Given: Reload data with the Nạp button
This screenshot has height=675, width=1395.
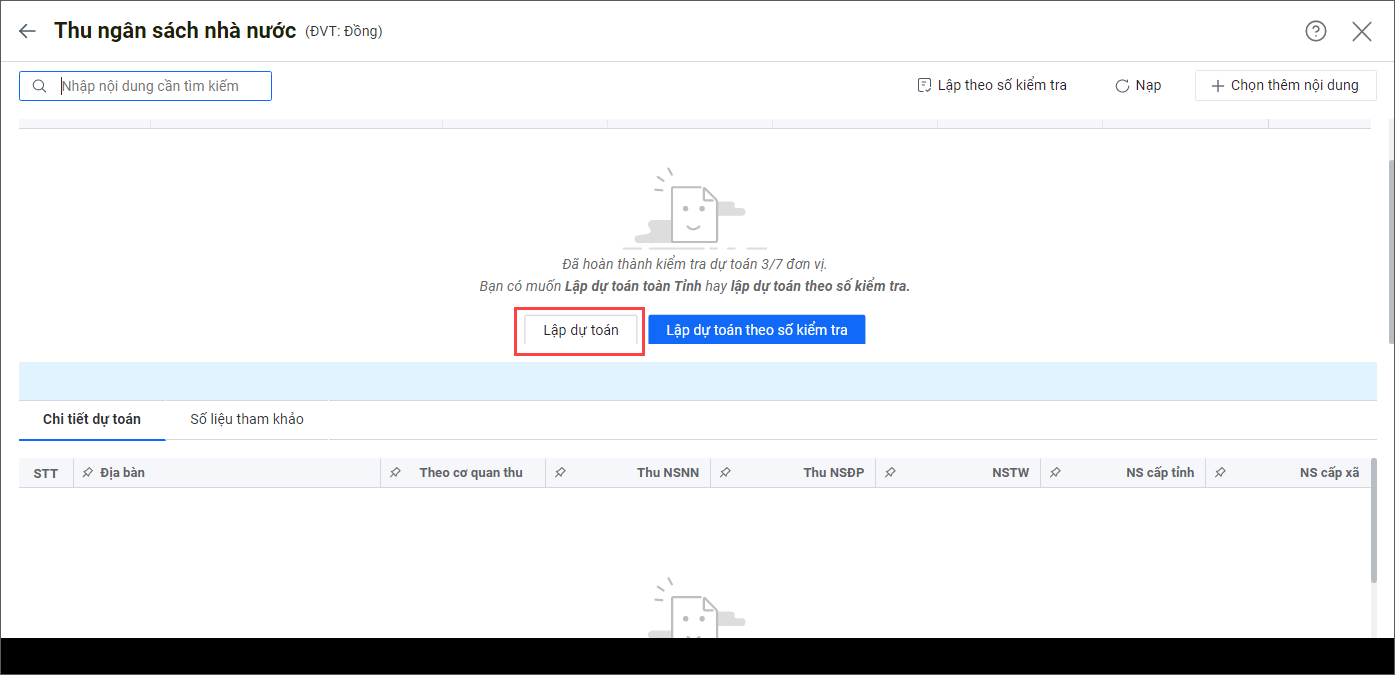Looking at the screenshot, I should pos(1138,86).
